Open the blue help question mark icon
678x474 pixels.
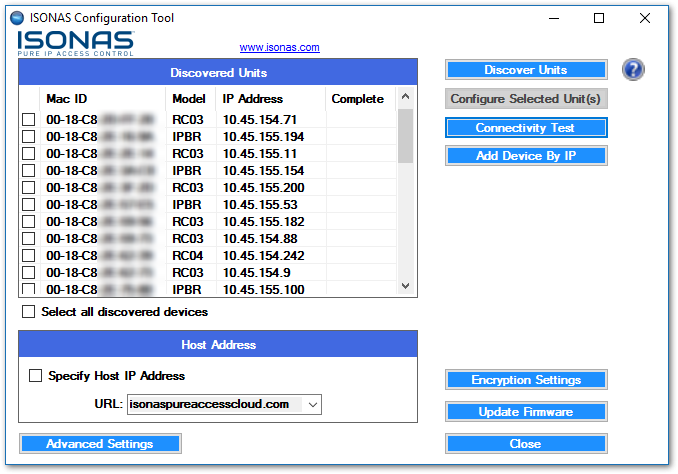[x=633, y=70]
